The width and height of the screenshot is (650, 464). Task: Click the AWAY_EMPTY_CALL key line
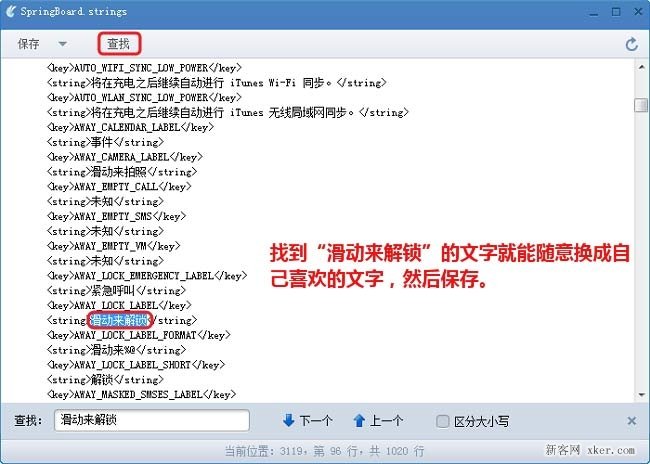click(119, 187)
